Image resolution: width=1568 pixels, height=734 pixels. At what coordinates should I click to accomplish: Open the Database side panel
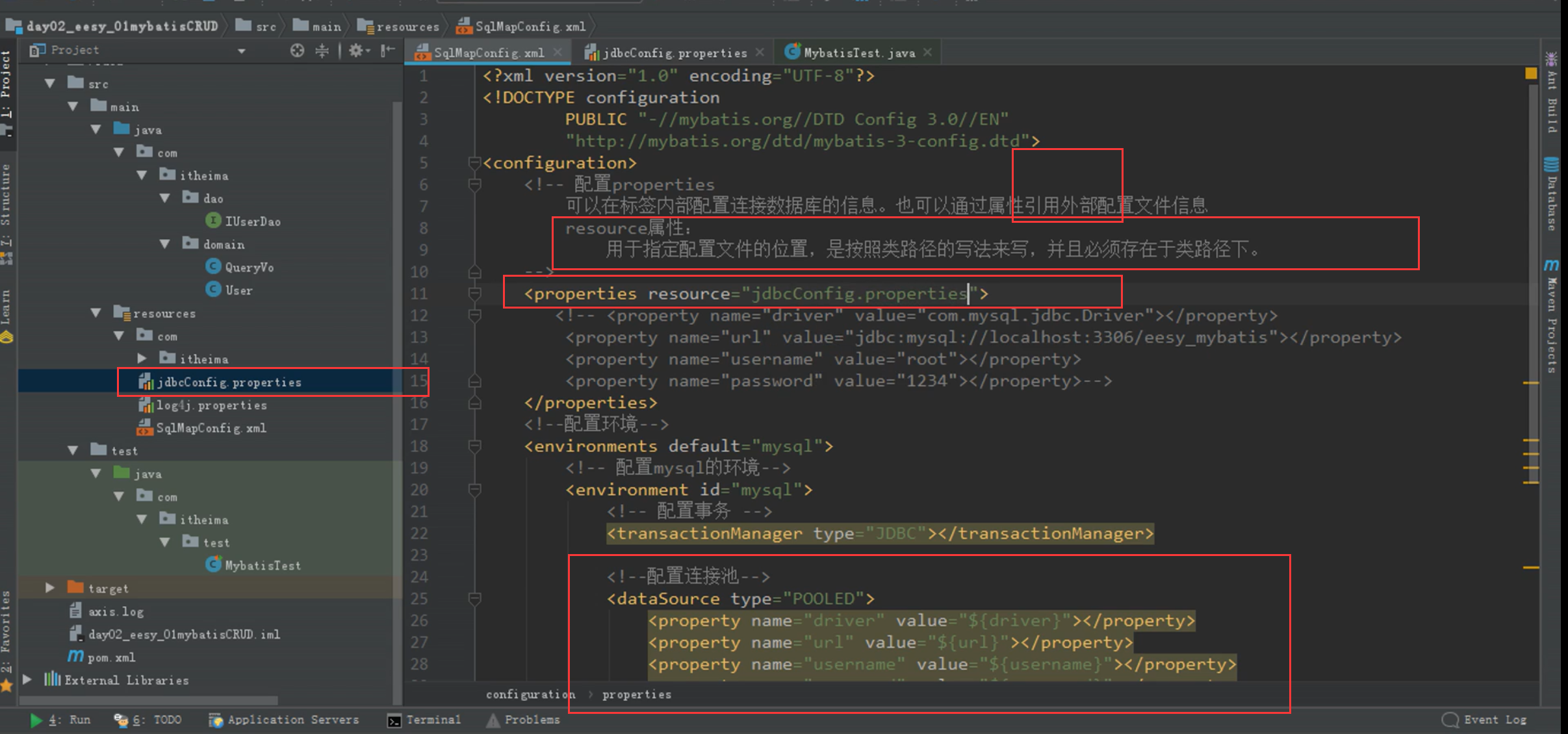point(1552,194)
